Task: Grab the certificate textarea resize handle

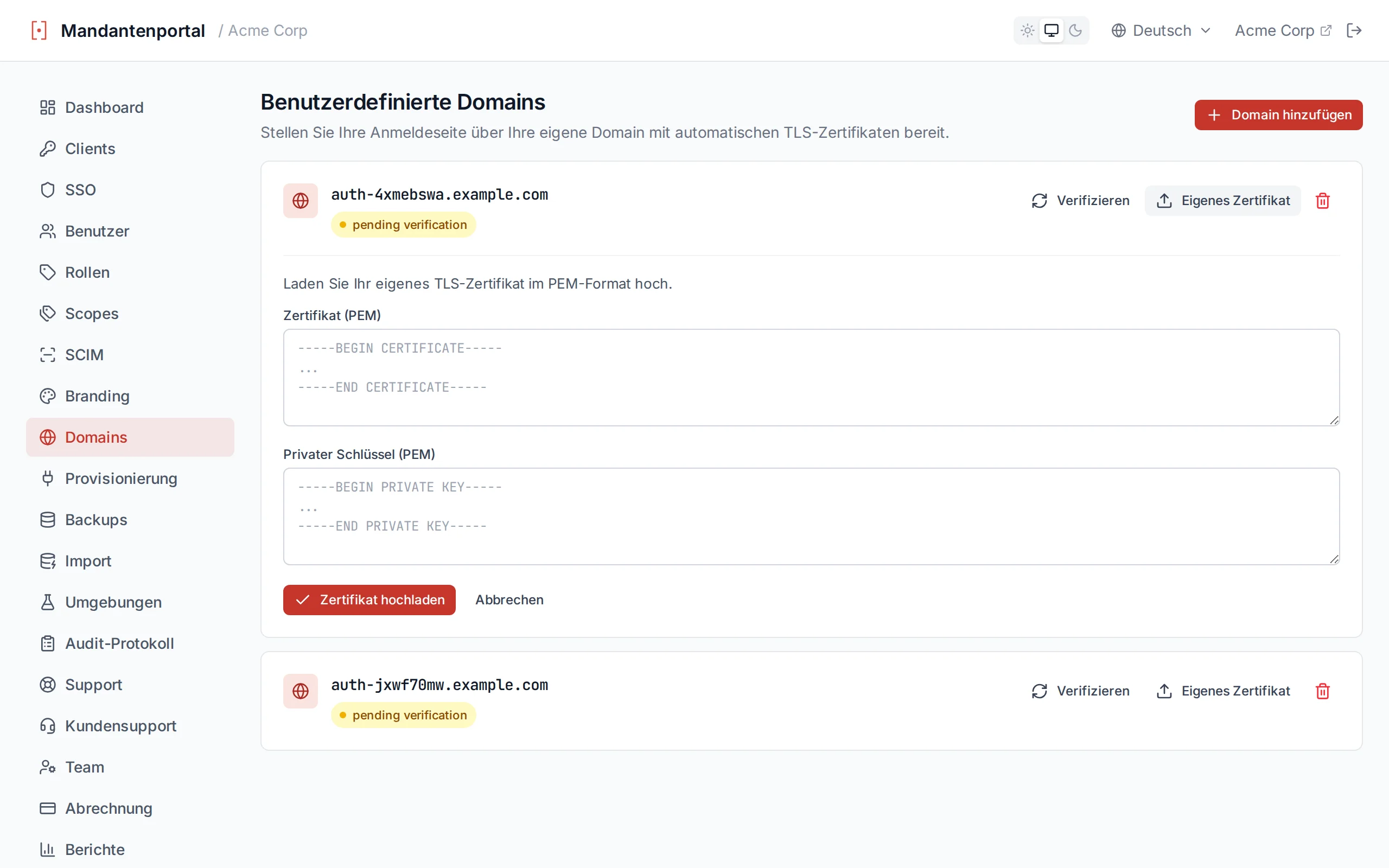Action: click(1334, 420)
